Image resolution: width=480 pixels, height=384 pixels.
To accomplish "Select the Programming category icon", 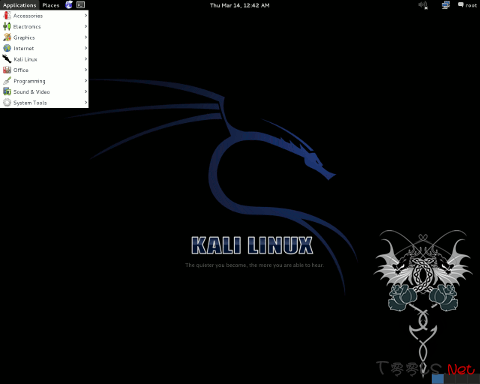I will tap(7, 81).
